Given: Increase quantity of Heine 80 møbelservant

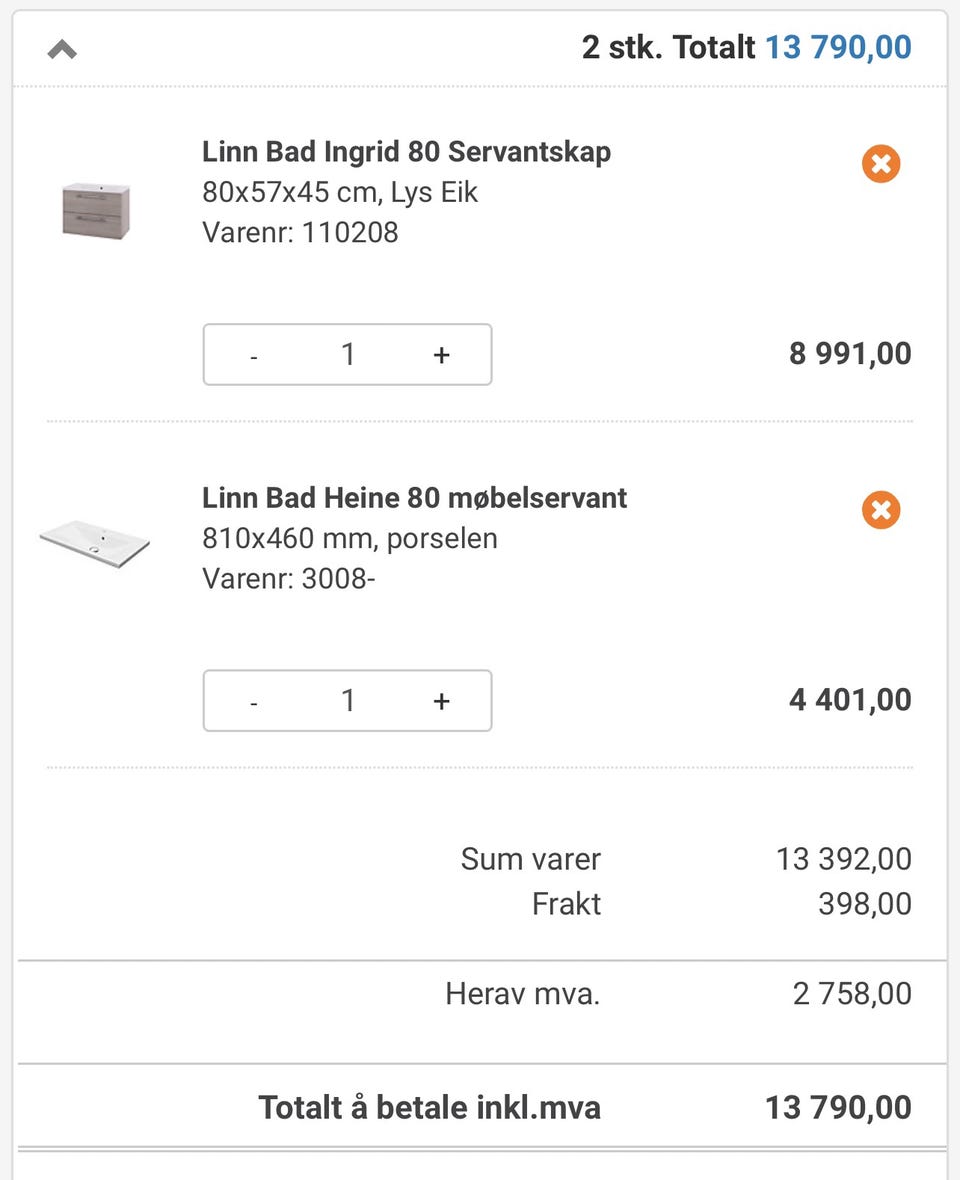Looking at the screenshot, I should [x=441, y=701].
